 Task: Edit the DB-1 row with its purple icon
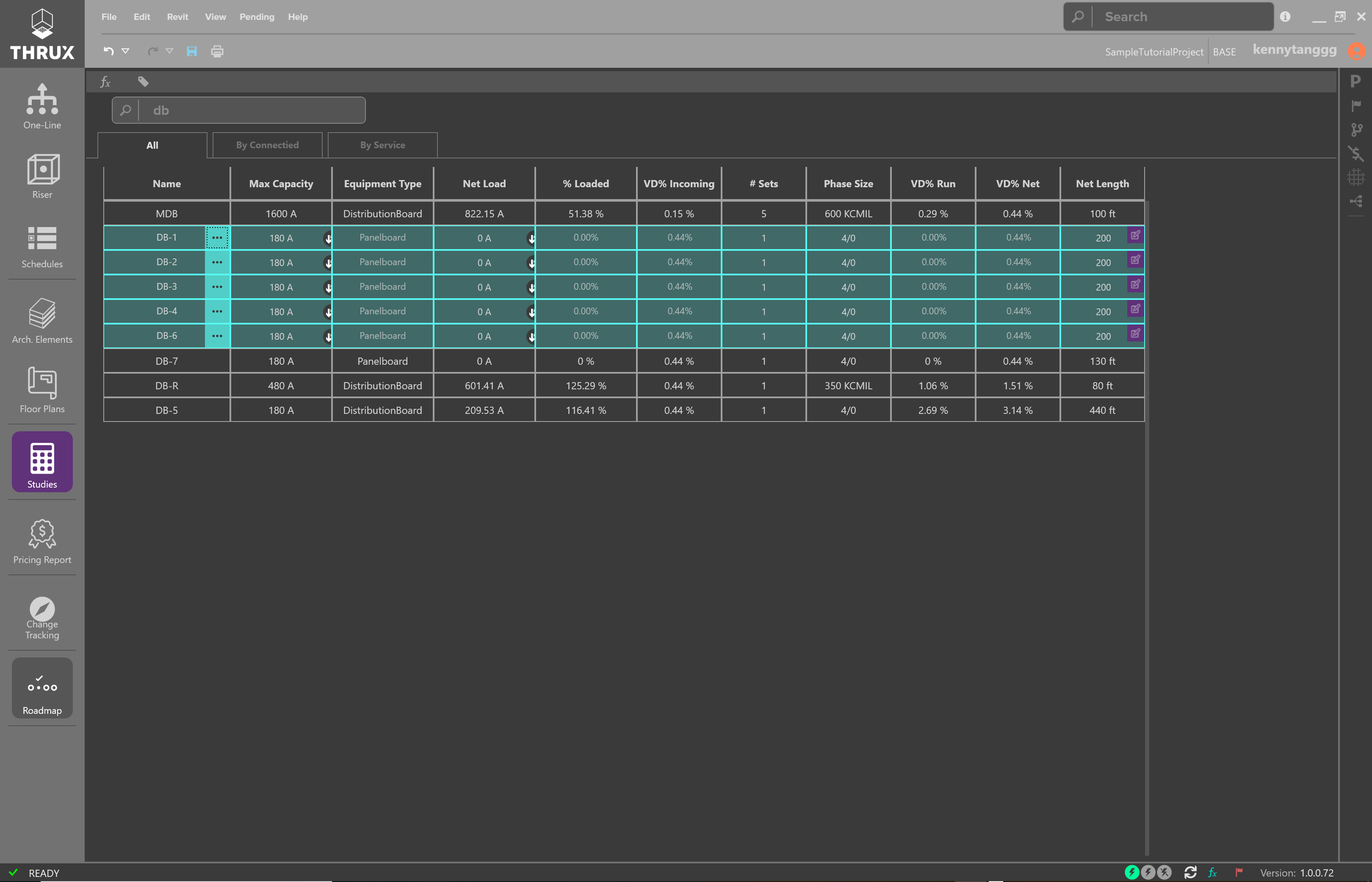(x=1135, y=235)
